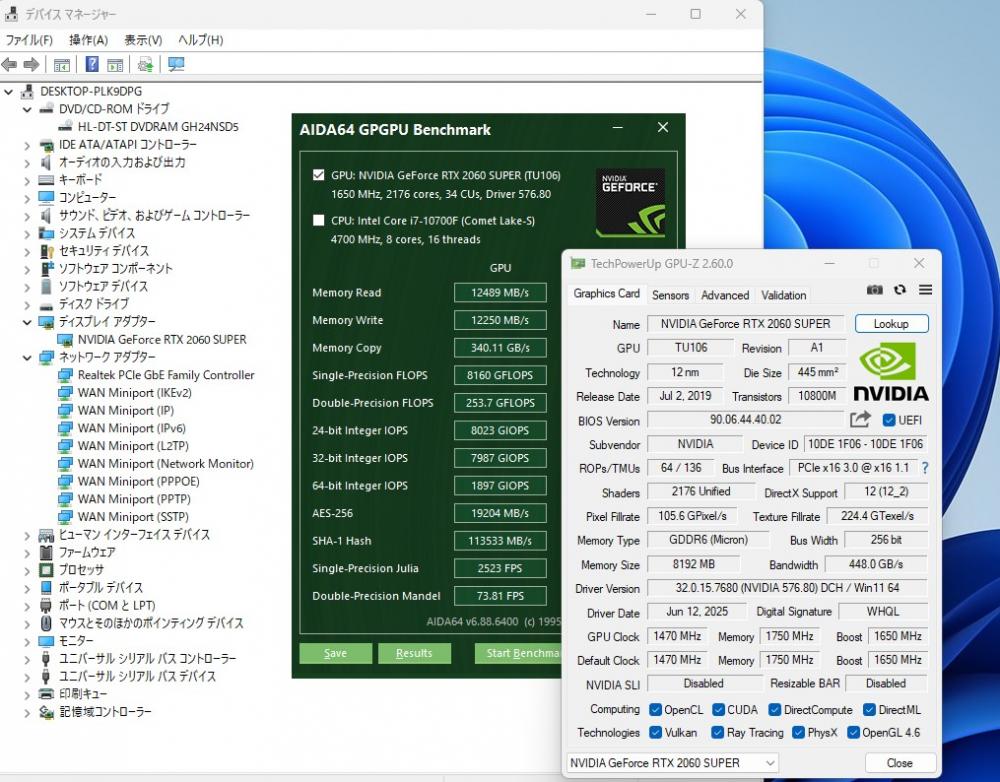The height and width of the screenshot is (782, 1000).
Task: Open the 操作(A) menu
Action: 89,40
